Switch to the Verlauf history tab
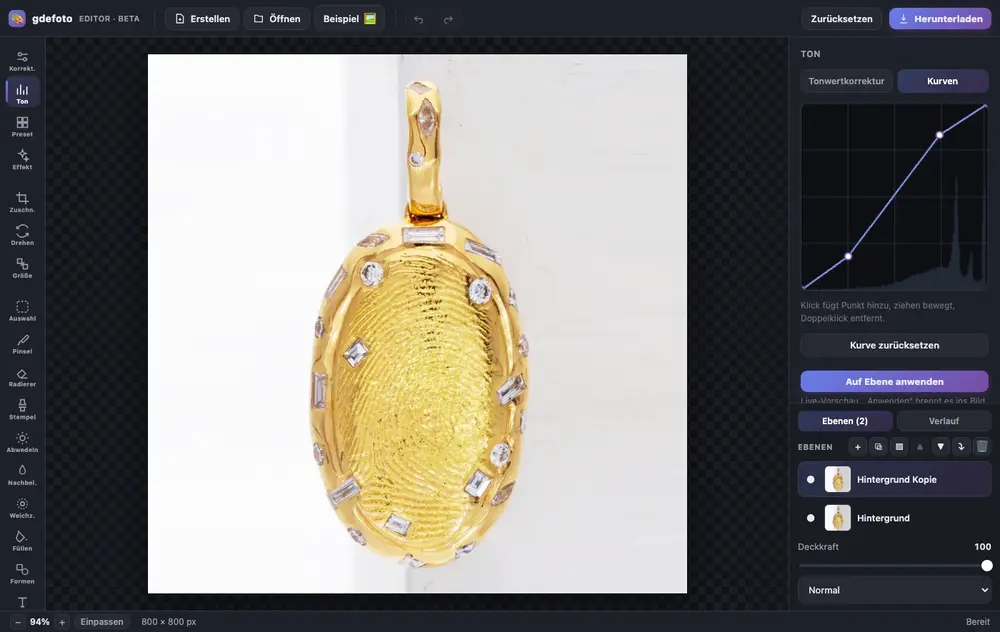This screenshot has width=1000, height=632. coord(944,421)
